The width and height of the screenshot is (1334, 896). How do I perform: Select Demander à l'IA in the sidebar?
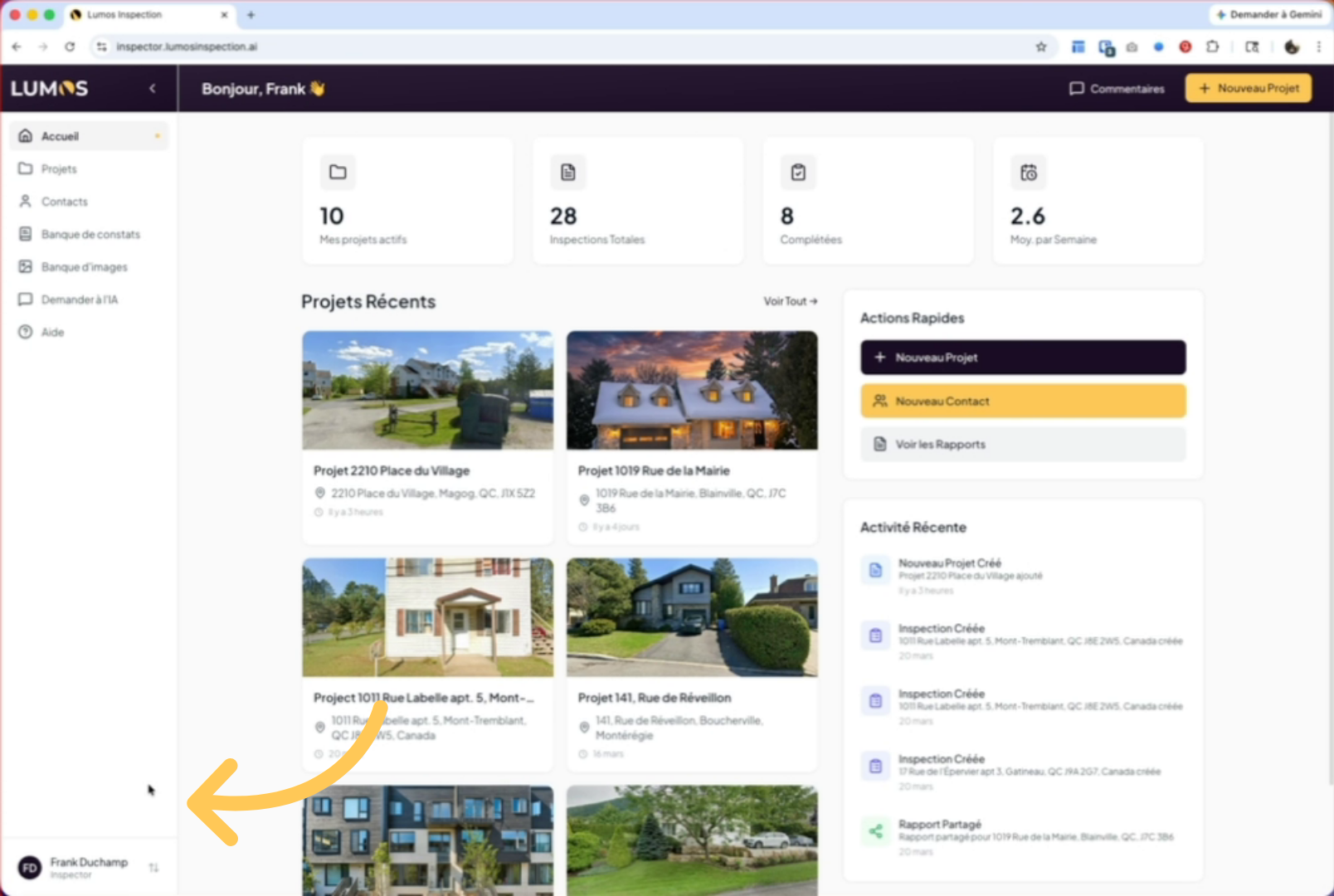click(x=89, y=299)
